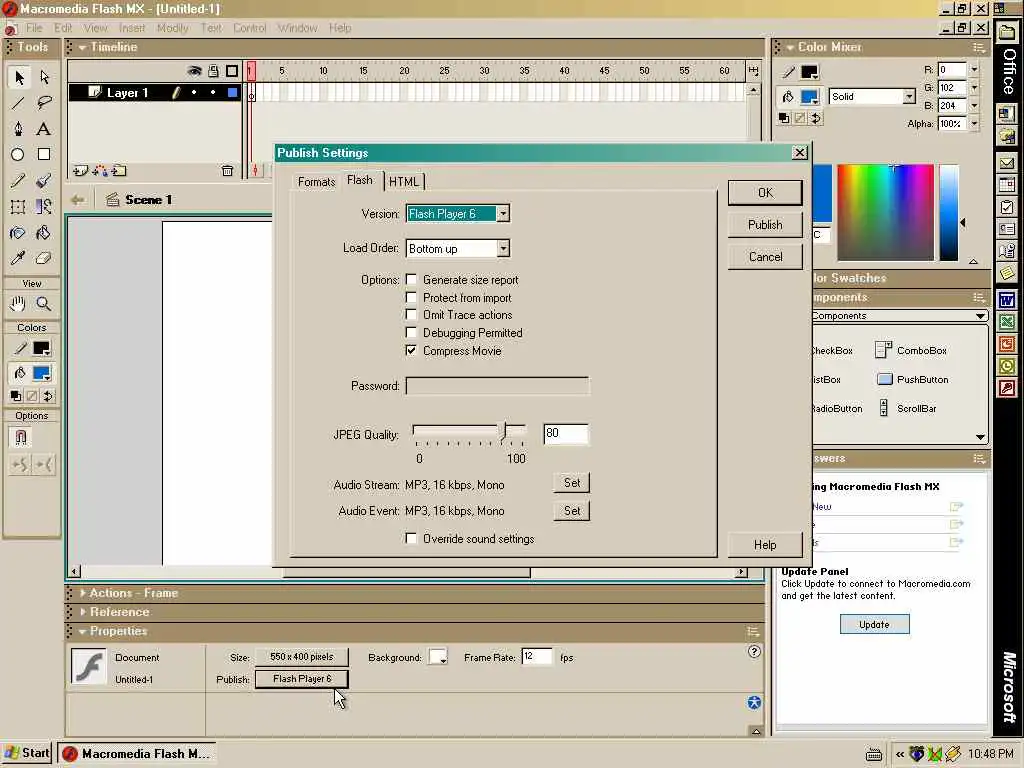Enable Override sound settings checkbox
Viewport: 1024px width, 768px height.
coord(411,538)
